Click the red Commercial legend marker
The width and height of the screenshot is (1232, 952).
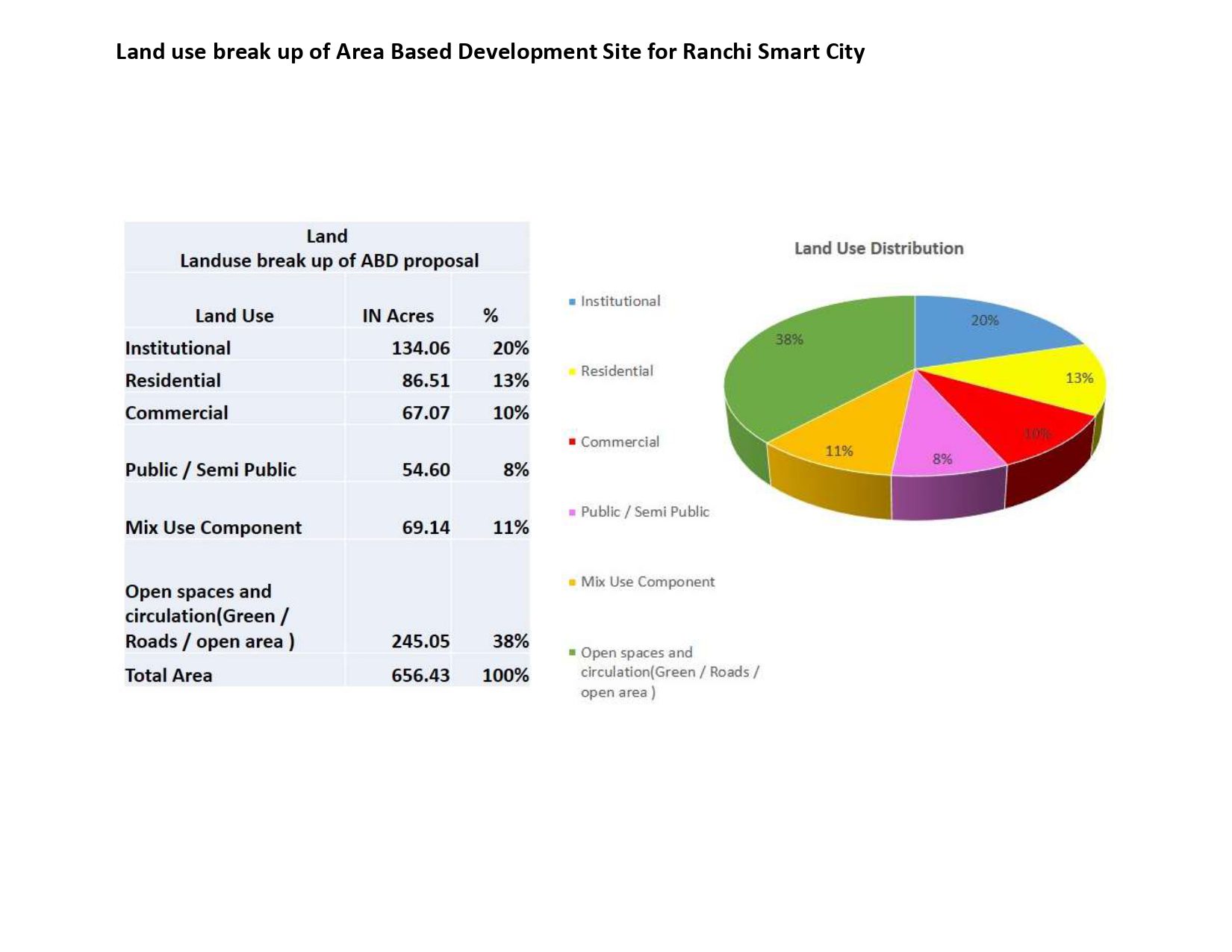pos(571,441)
